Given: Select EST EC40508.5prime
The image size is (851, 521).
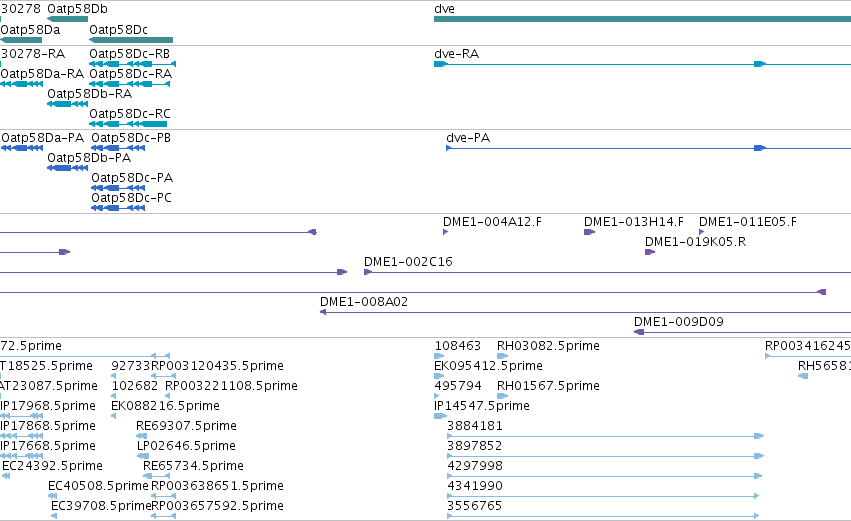Looking at the screenshot, I should [x=98, y=487].
